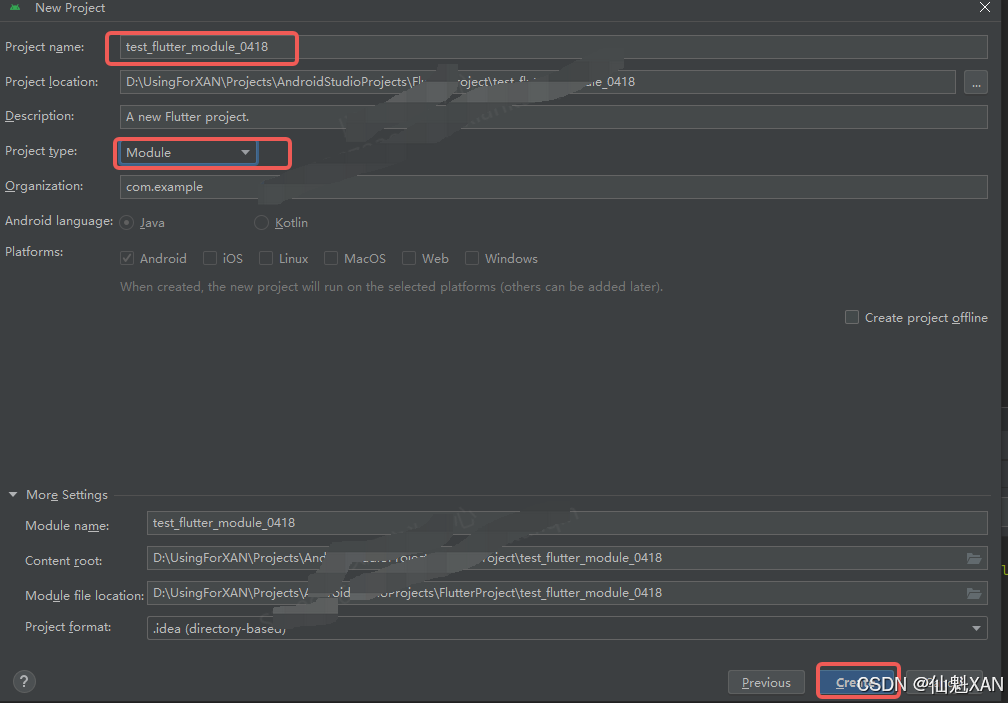Click the Project format label
Screen dimensions: 1008x703
68,627
